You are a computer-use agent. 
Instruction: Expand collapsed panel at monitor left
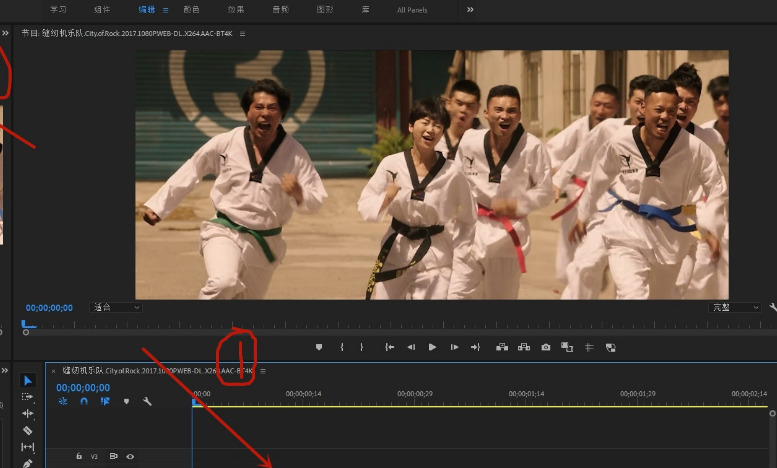[x=5, y=33]
